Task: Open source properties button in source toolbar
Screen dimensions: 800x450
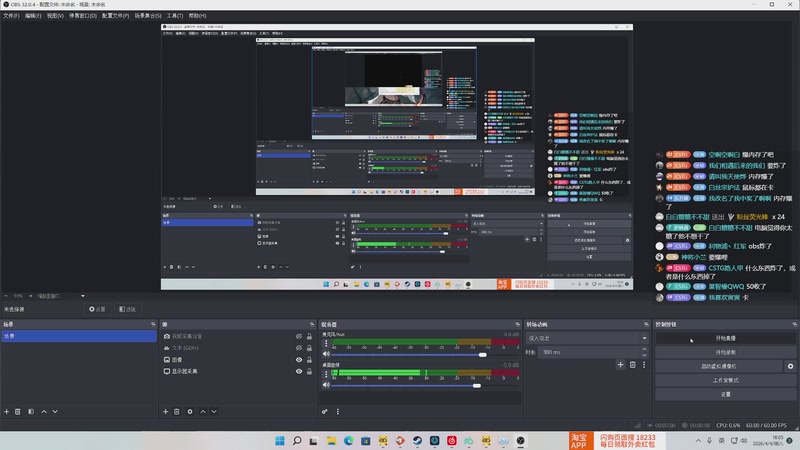Action: 97,309
